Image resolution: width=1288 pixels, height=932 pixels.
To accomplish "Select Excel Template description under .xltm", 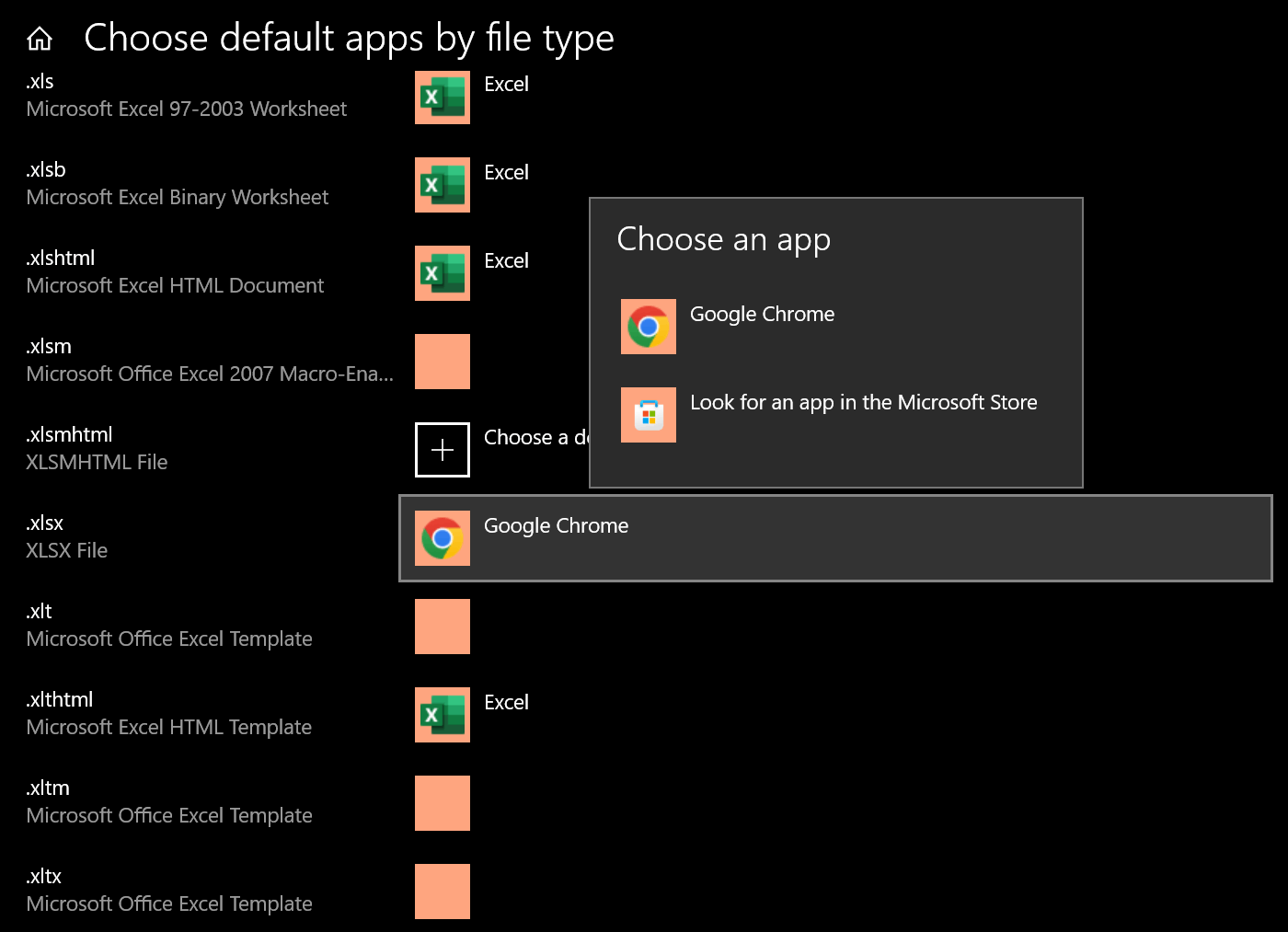I will coord(169,815).
